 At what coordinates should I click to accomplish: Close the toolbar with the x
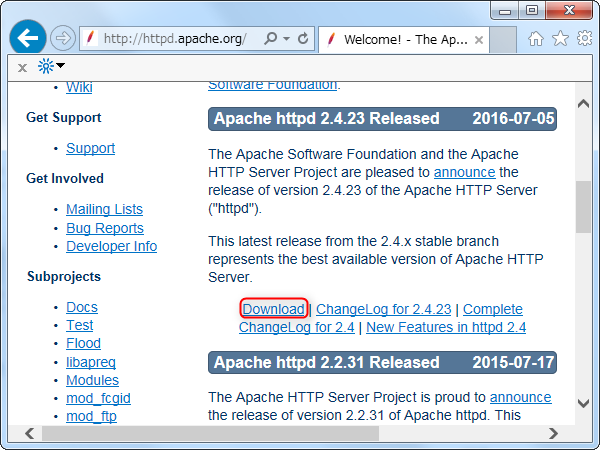pyautogui.click(x=22, y=68)
